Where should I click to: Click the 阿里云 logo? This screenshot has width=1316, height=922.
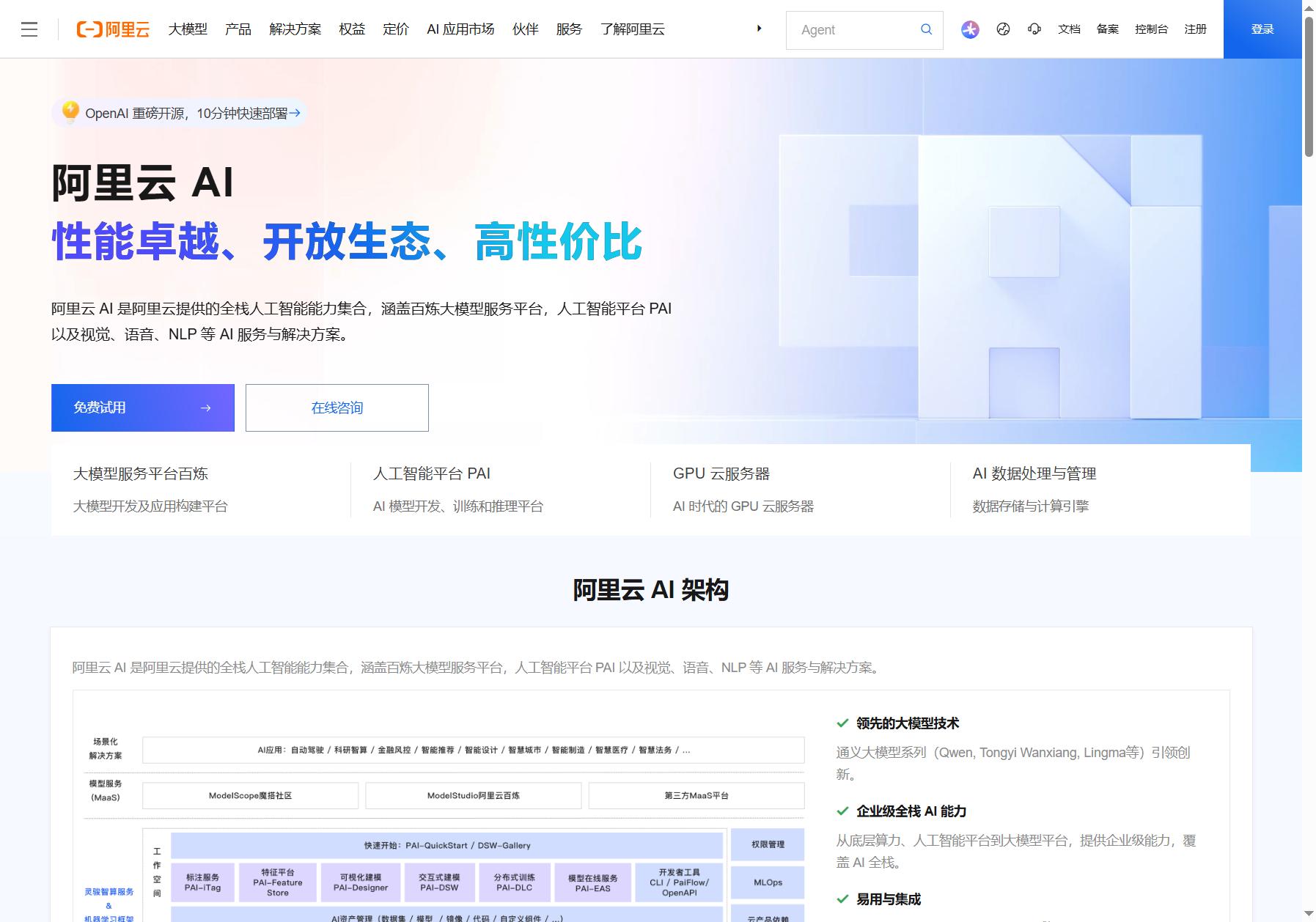coord(113,29)
